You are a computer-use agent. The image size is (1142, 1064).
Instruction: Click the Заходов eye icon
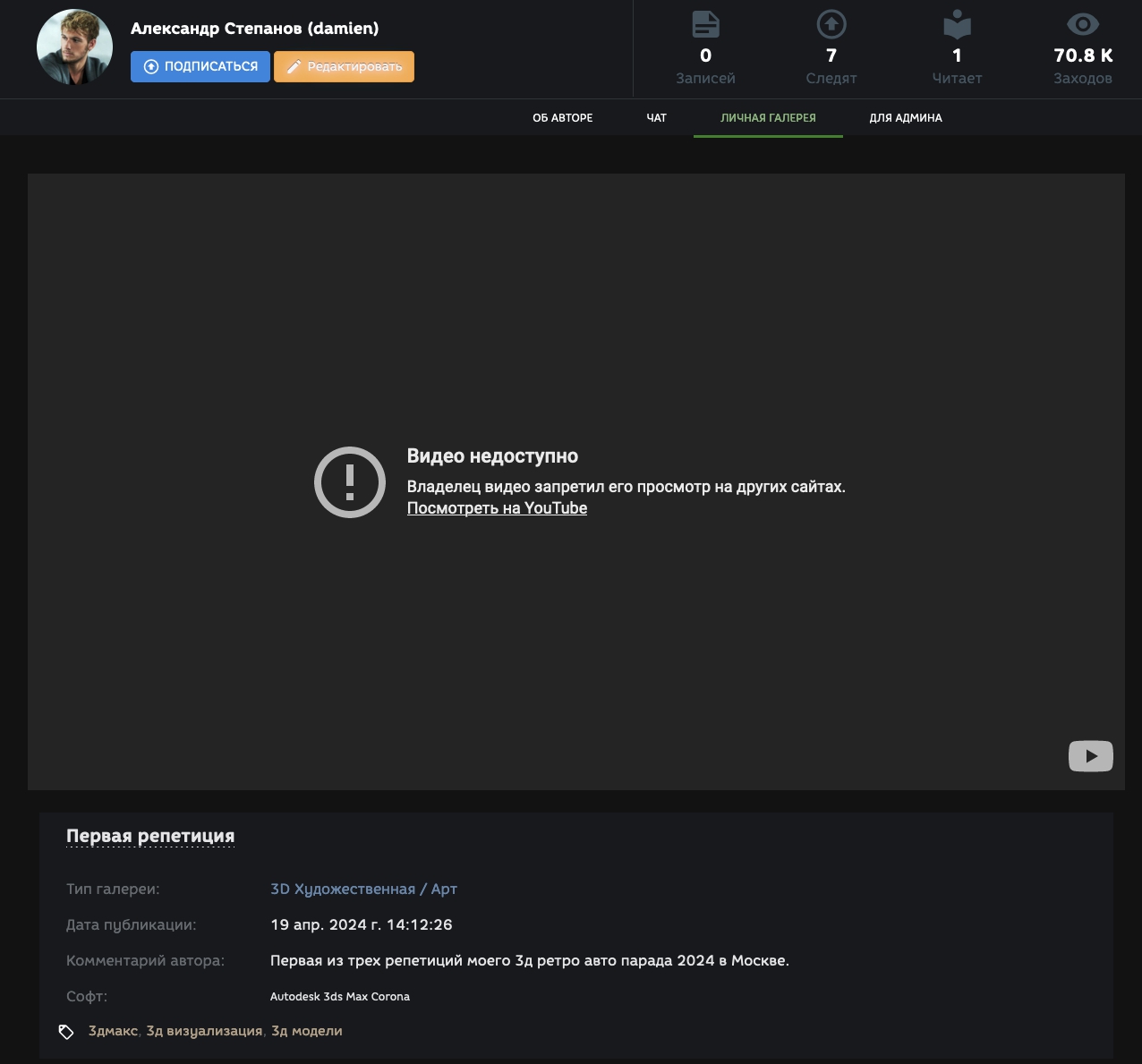click(1082, 24)
